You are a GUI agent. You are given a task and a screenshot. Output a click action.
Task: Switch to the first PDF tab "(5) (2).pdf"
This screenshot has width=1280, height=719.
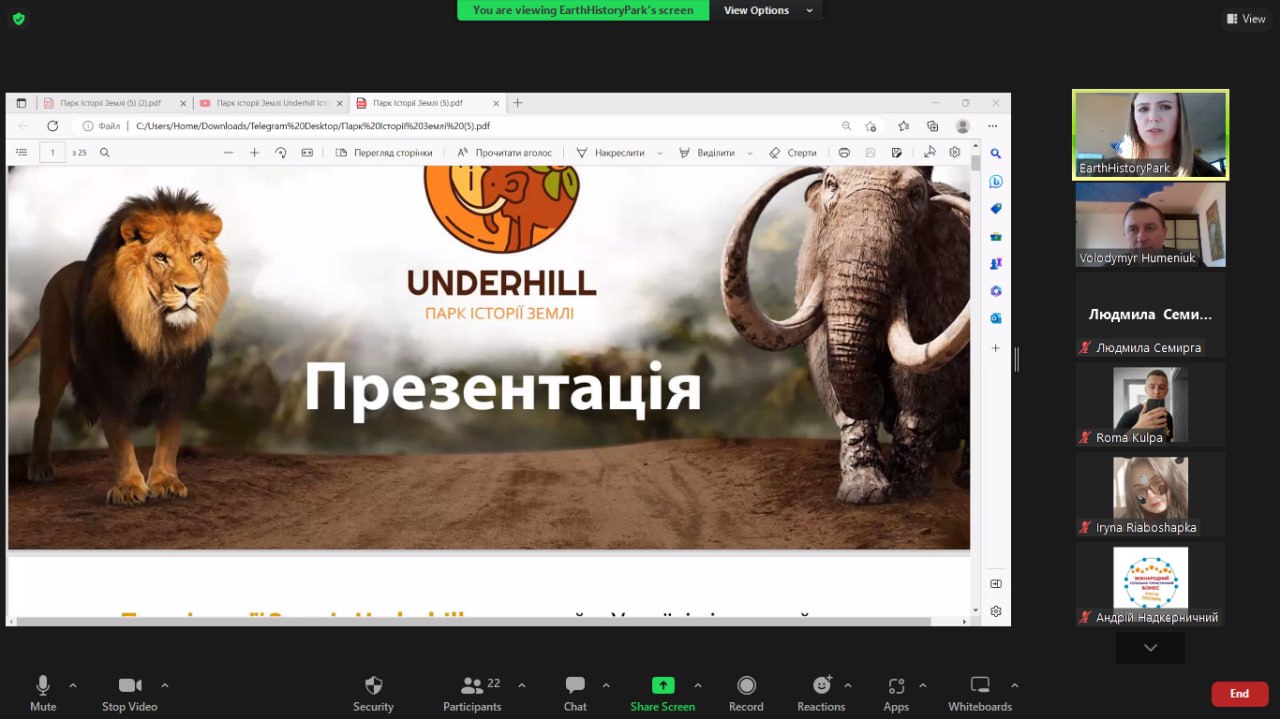(x=110, y=103)
